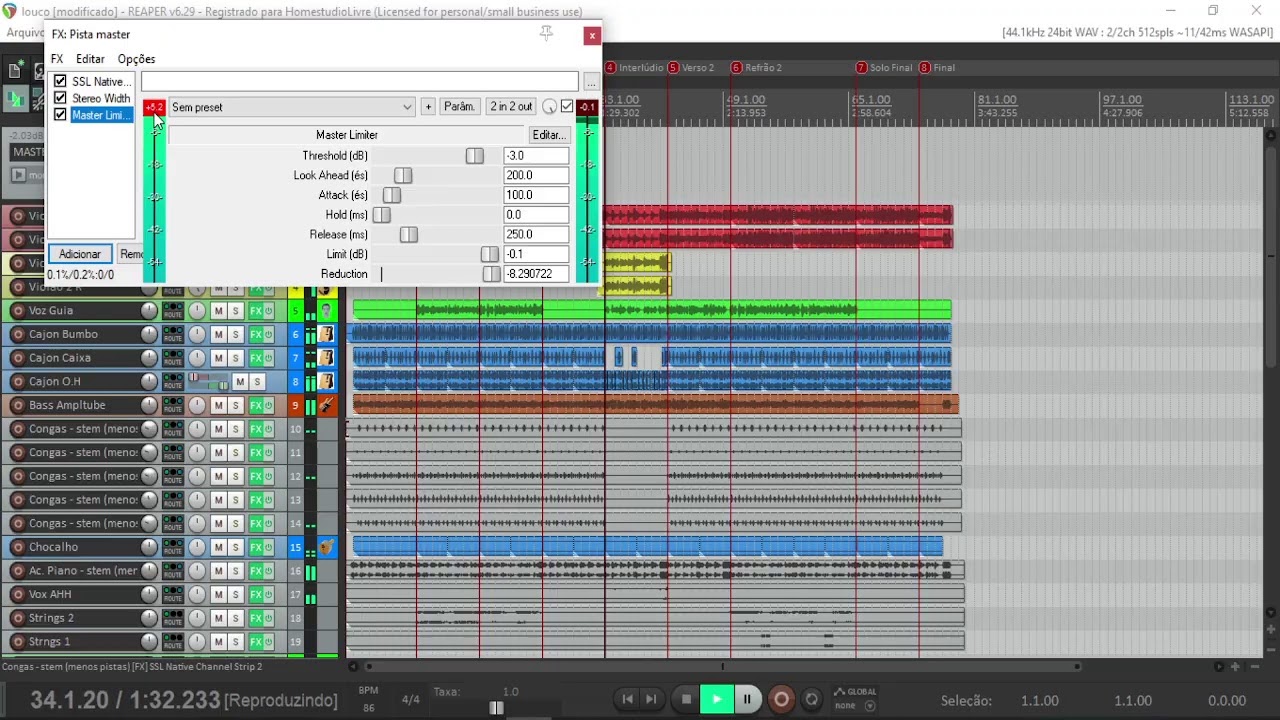Click the BPM 86 tempo field
Screen dimensions: 1280x720
pyautogui.click(x=369, y=707)
